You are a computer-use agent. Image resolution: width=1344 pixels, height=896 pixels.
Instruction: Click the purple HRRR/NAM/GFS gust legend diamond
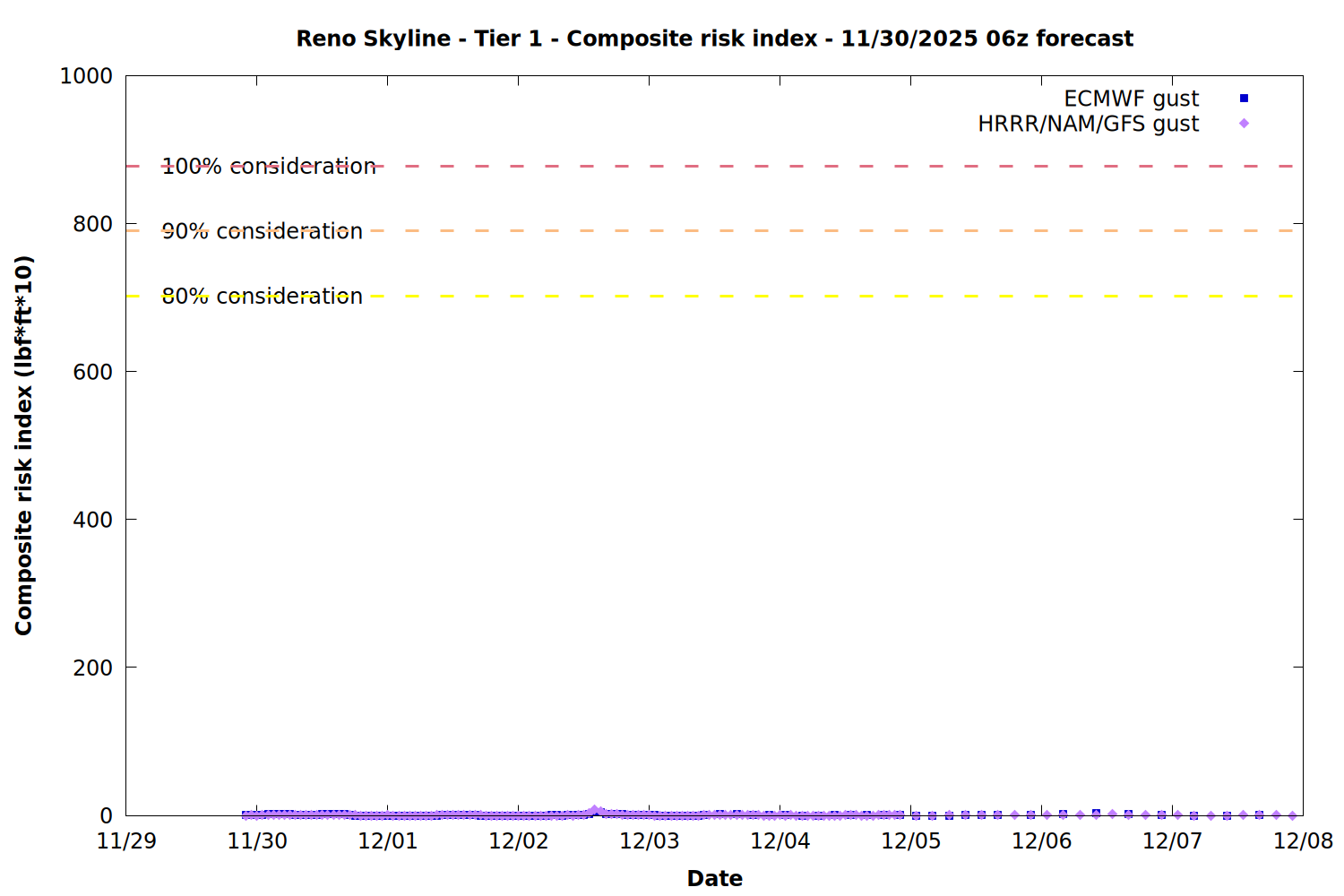click(1244, 124)
